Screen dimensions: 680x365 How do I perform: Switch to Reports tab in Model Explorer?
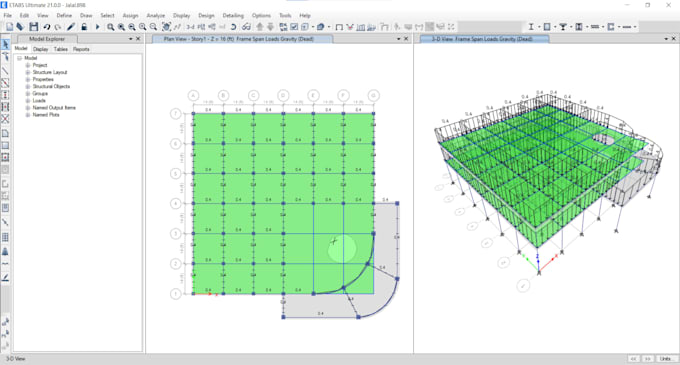[81, 49]
